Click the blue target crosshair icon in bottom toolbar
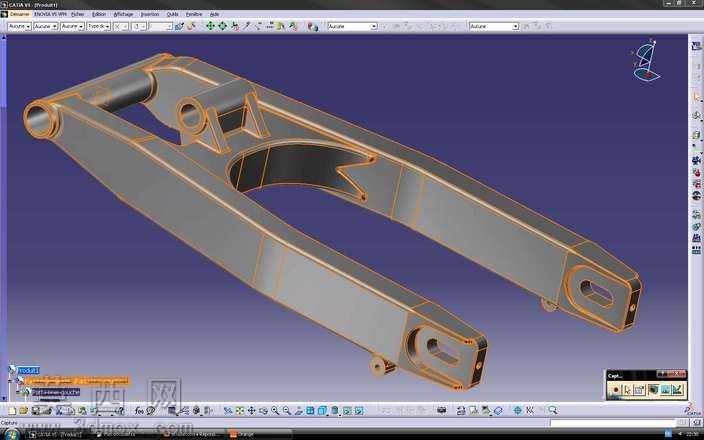704x440 pixels. (518, 410)
